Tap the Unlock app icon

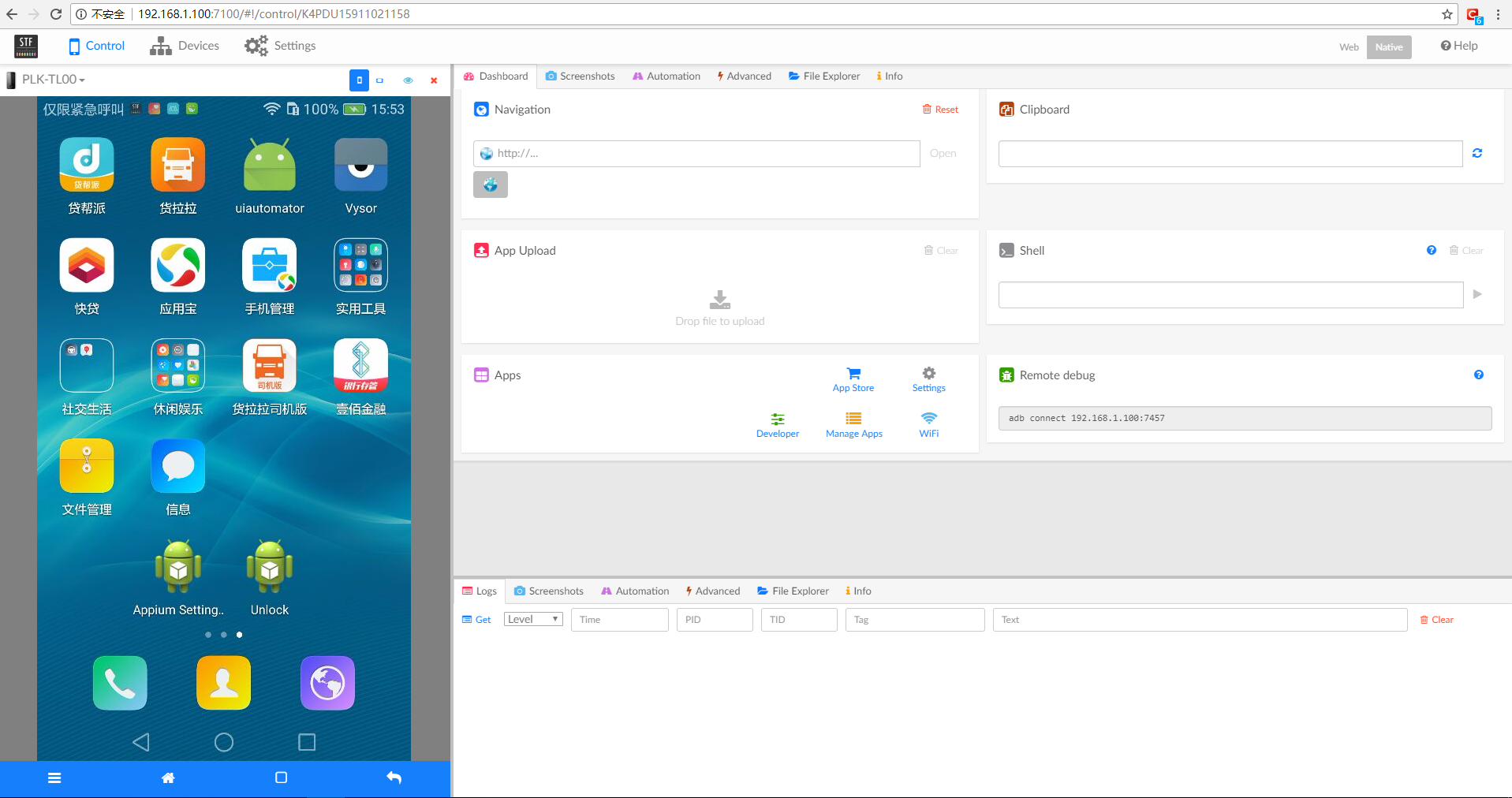pos(270,566)
